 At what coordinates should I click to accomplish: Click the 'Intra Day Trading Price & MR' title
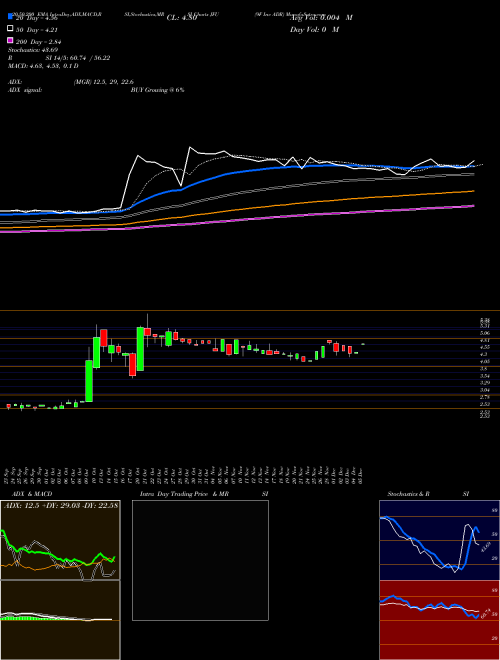tap(184, 494)
